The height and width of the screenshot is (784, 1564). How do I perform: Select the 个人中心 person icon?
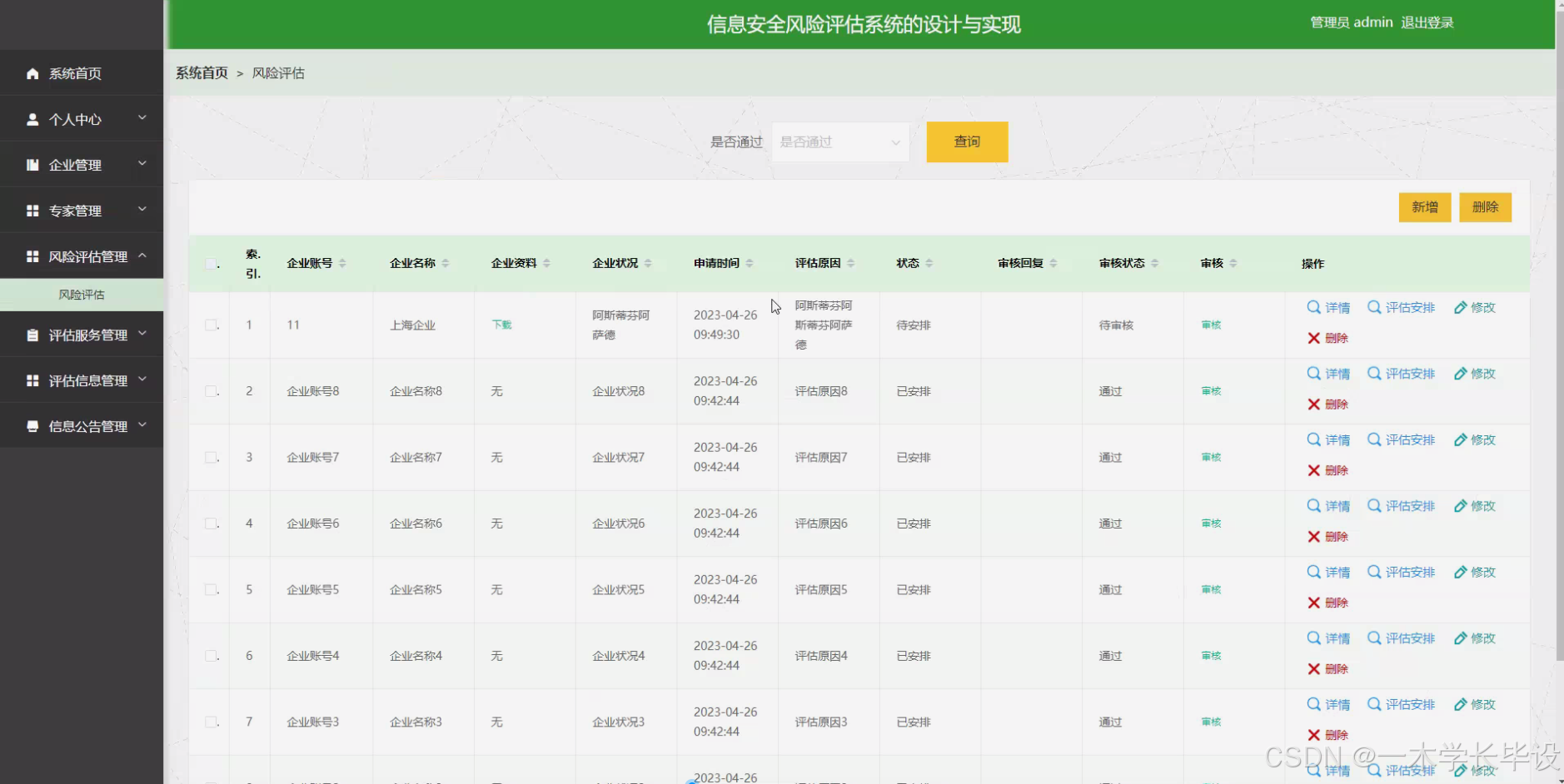(x=32, y=118)
